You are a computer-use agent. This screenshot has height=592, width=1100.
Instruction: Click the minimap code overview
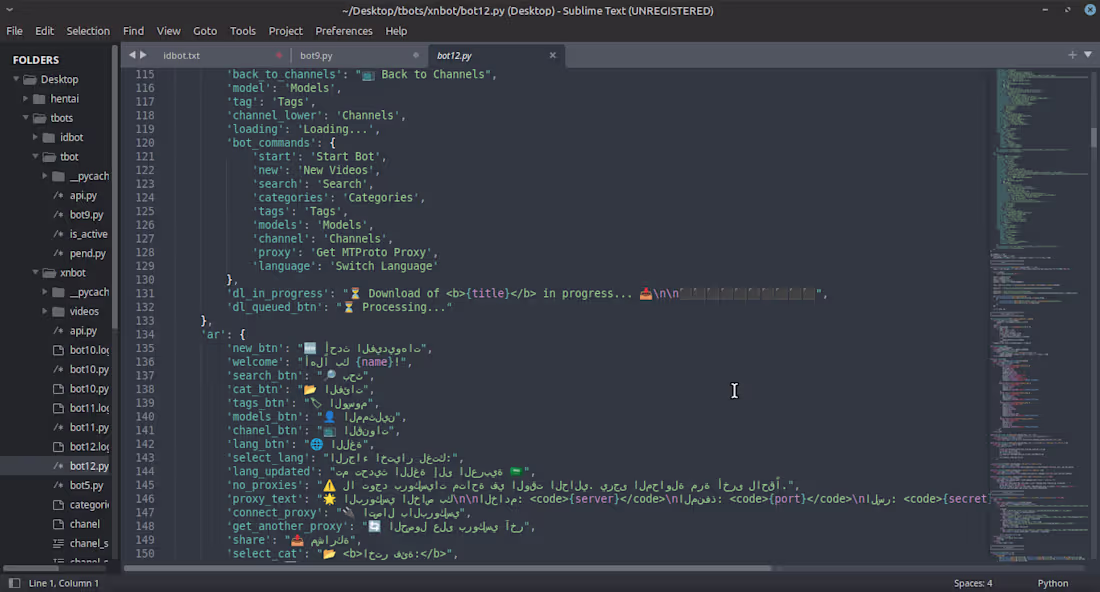click(x=1038, y=314)
